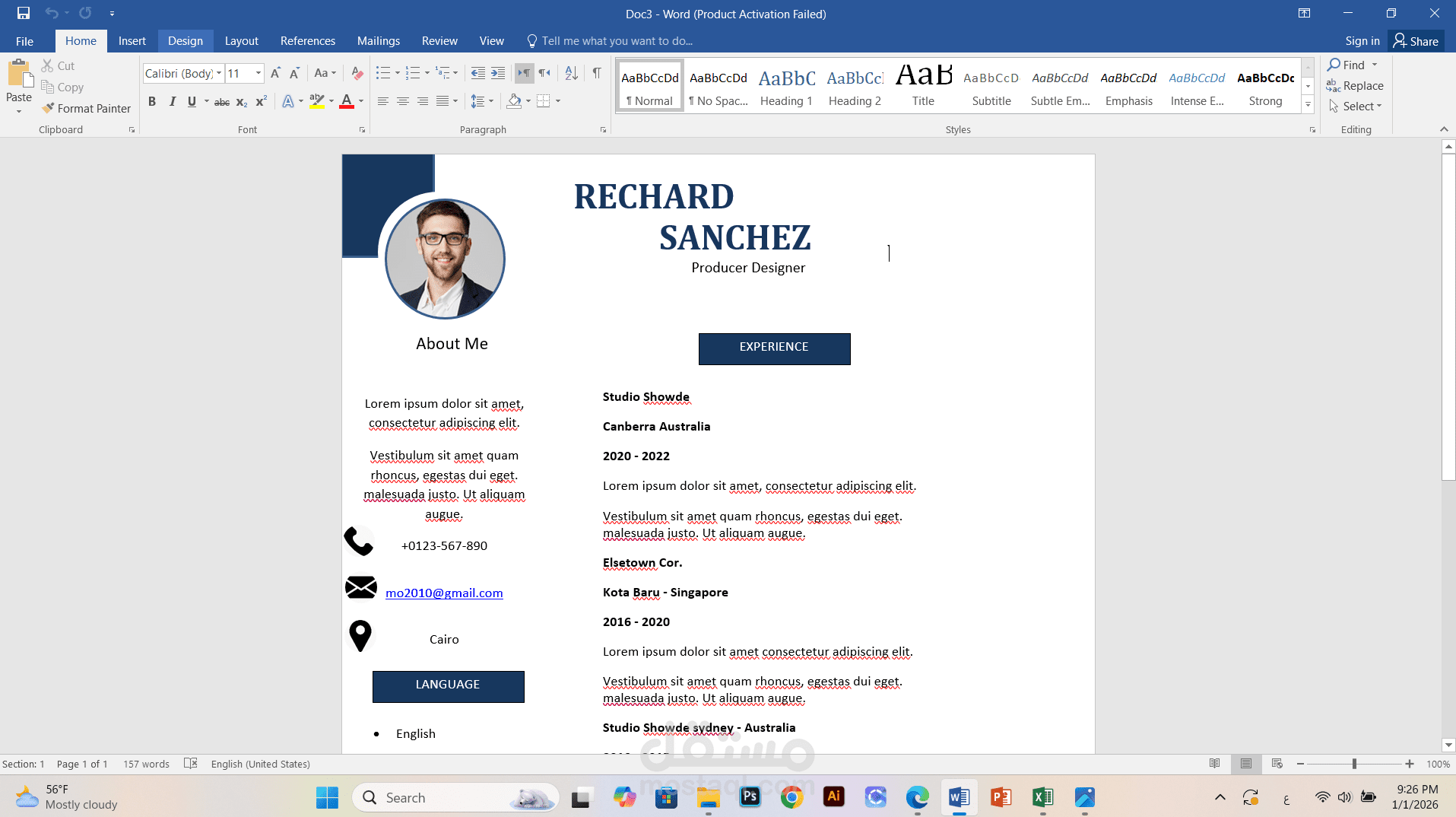This screenshot has height=817, width=1456.
Task: Open the References tab
Action: click(x=307, y=40)
